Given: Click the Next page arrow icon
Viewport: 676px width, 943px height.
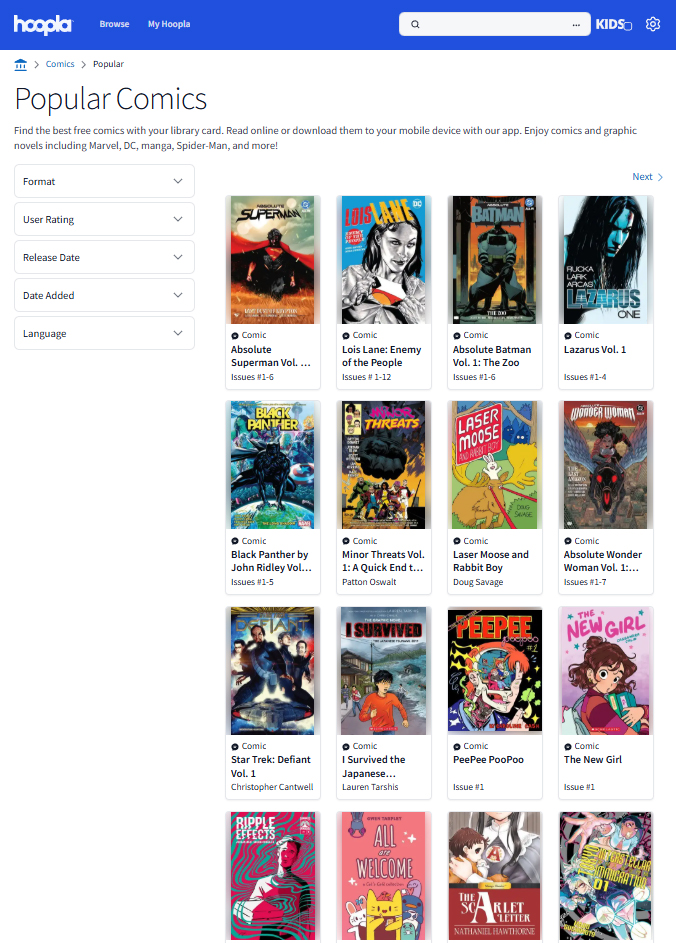Looking at the screenshot, I should tap(660, 177).
